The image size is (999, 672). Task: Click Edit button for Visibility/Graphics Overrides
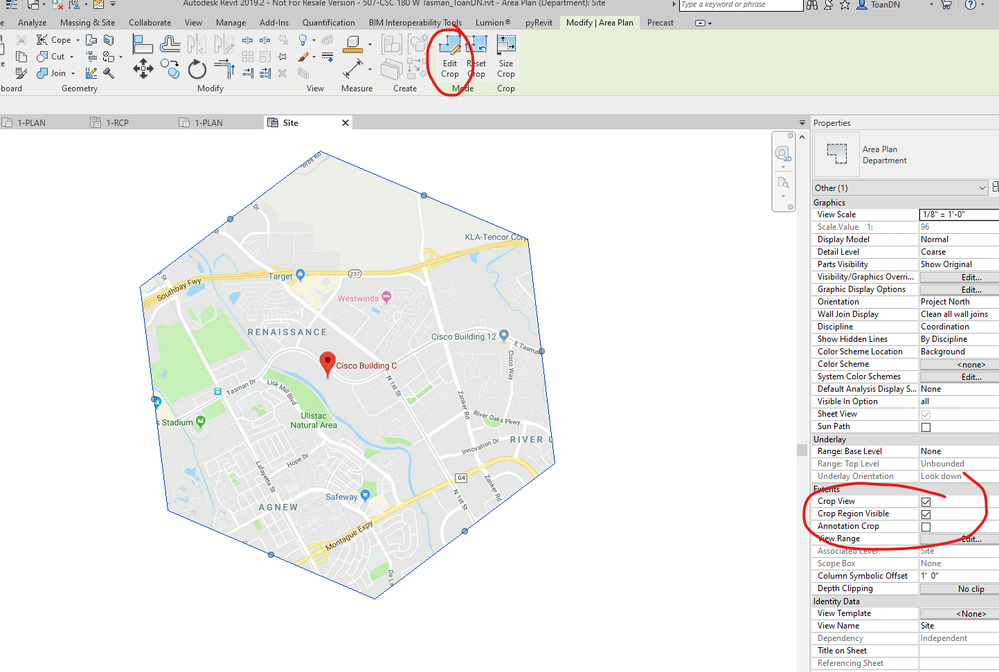point(959,277)
